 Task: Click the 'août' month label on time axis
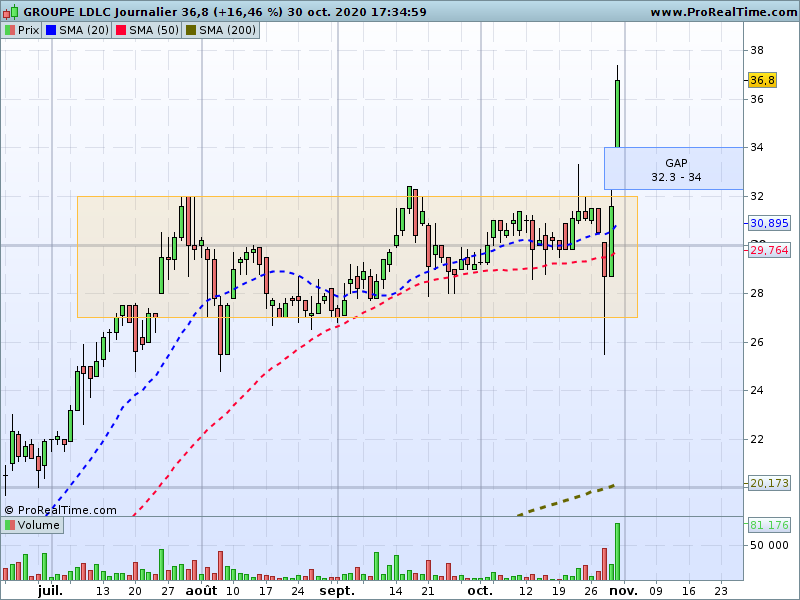(201, 591)
